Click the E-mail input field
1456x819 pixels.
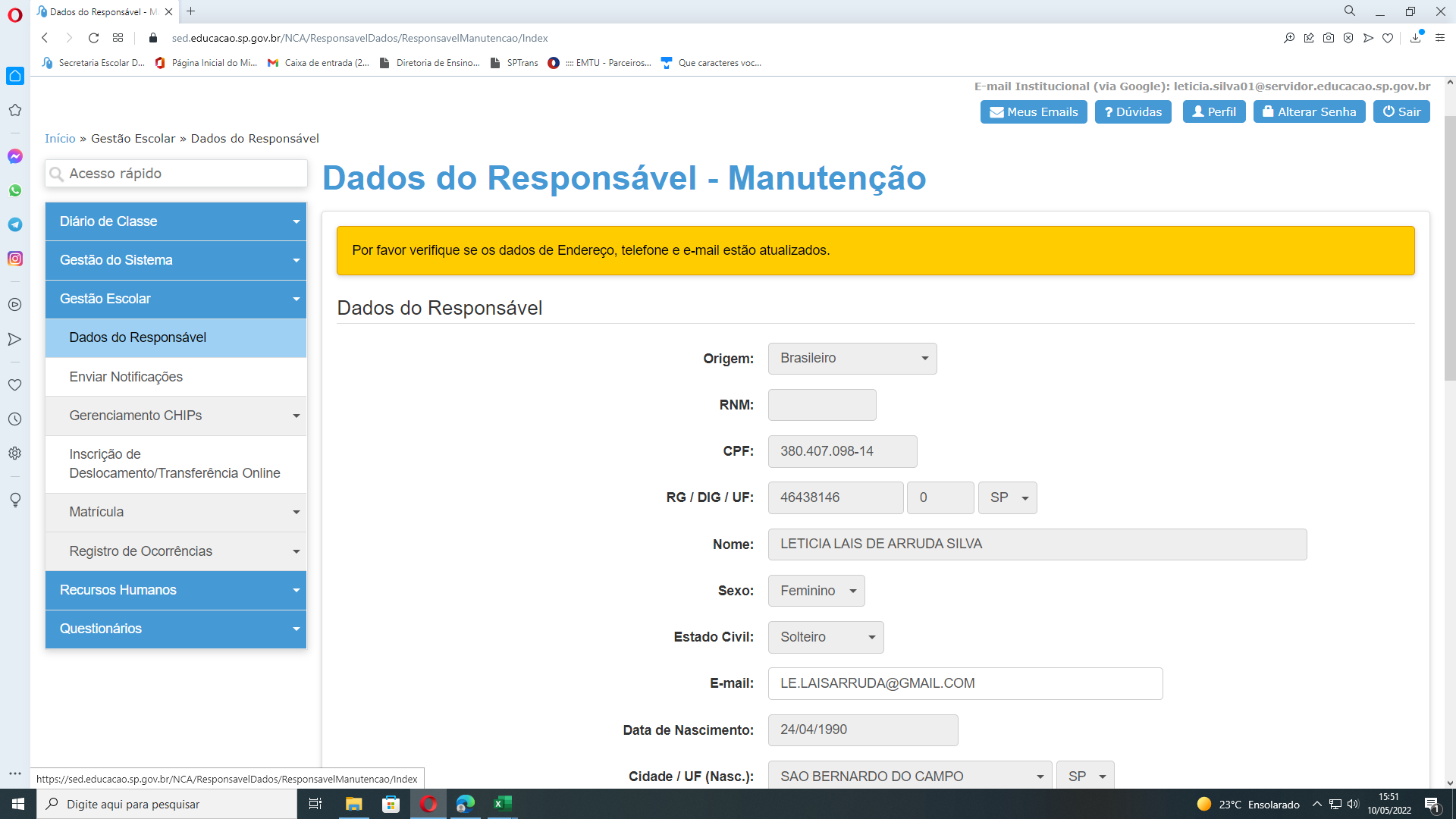965,683
